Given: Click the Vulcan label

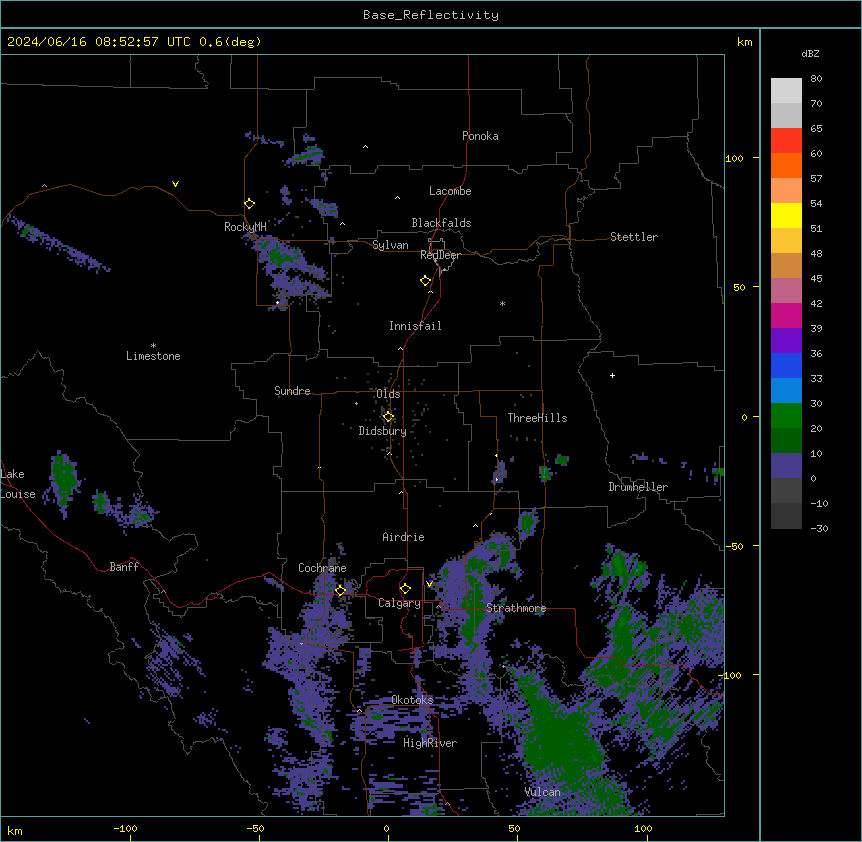Looking at the screenshot, I should point(543,792).
